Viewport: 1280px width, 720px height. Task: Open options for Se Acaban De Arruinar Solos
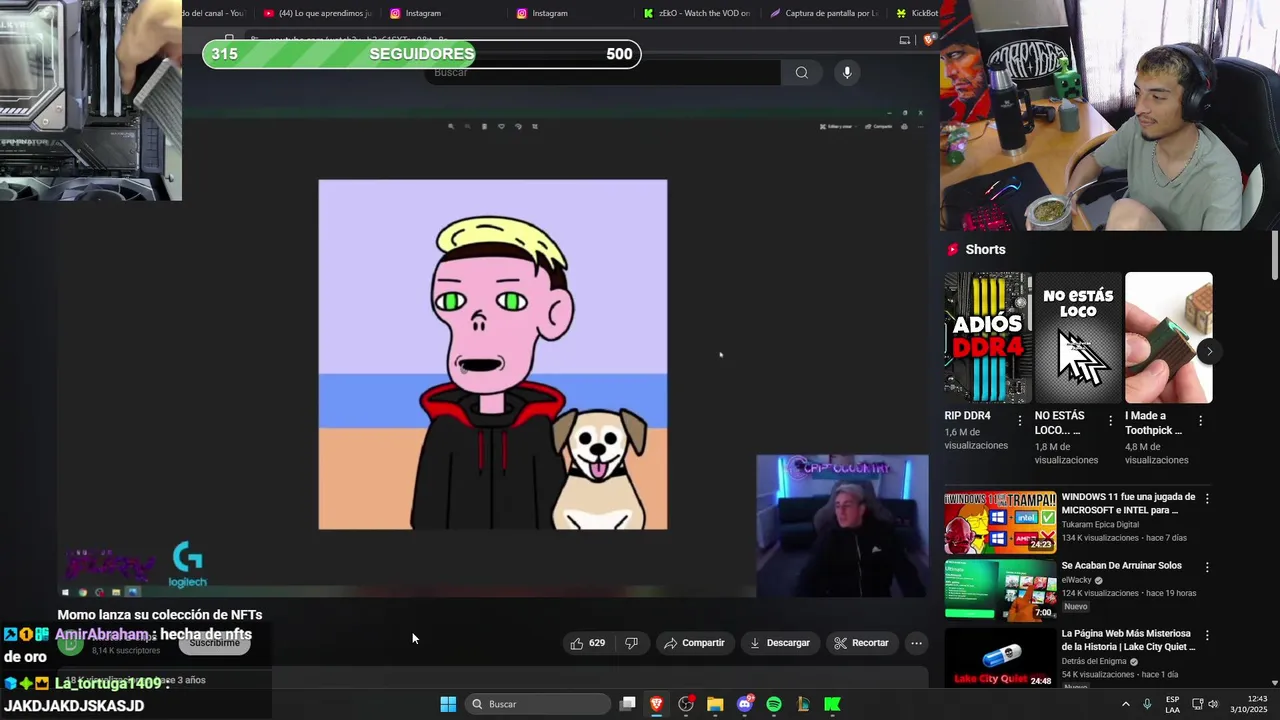click(x=1207, y=567)
